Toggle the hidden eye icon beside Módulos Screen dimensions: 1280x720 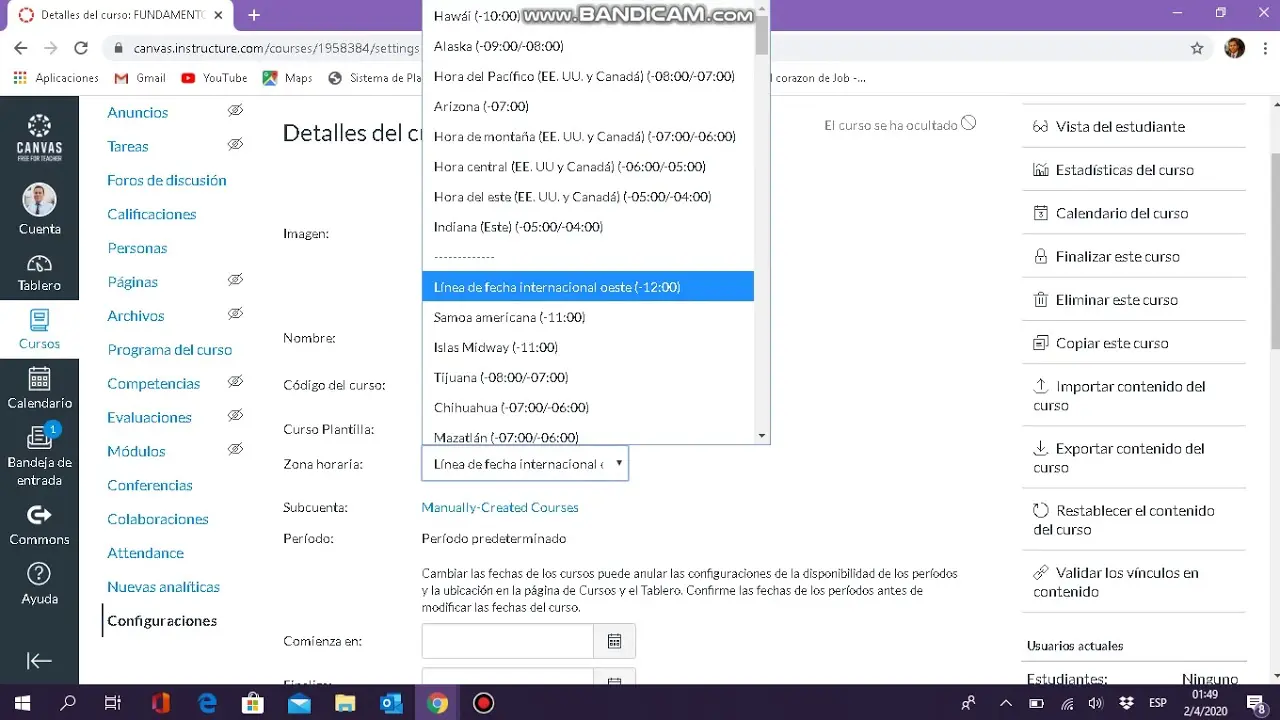click(x=235, y=450)
